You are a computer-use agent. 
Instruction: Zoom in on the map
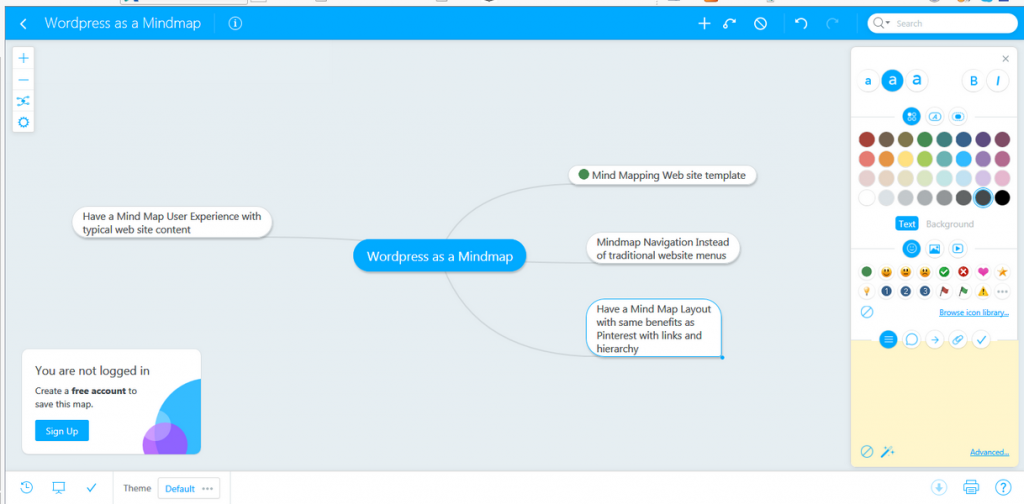point(24,58)
